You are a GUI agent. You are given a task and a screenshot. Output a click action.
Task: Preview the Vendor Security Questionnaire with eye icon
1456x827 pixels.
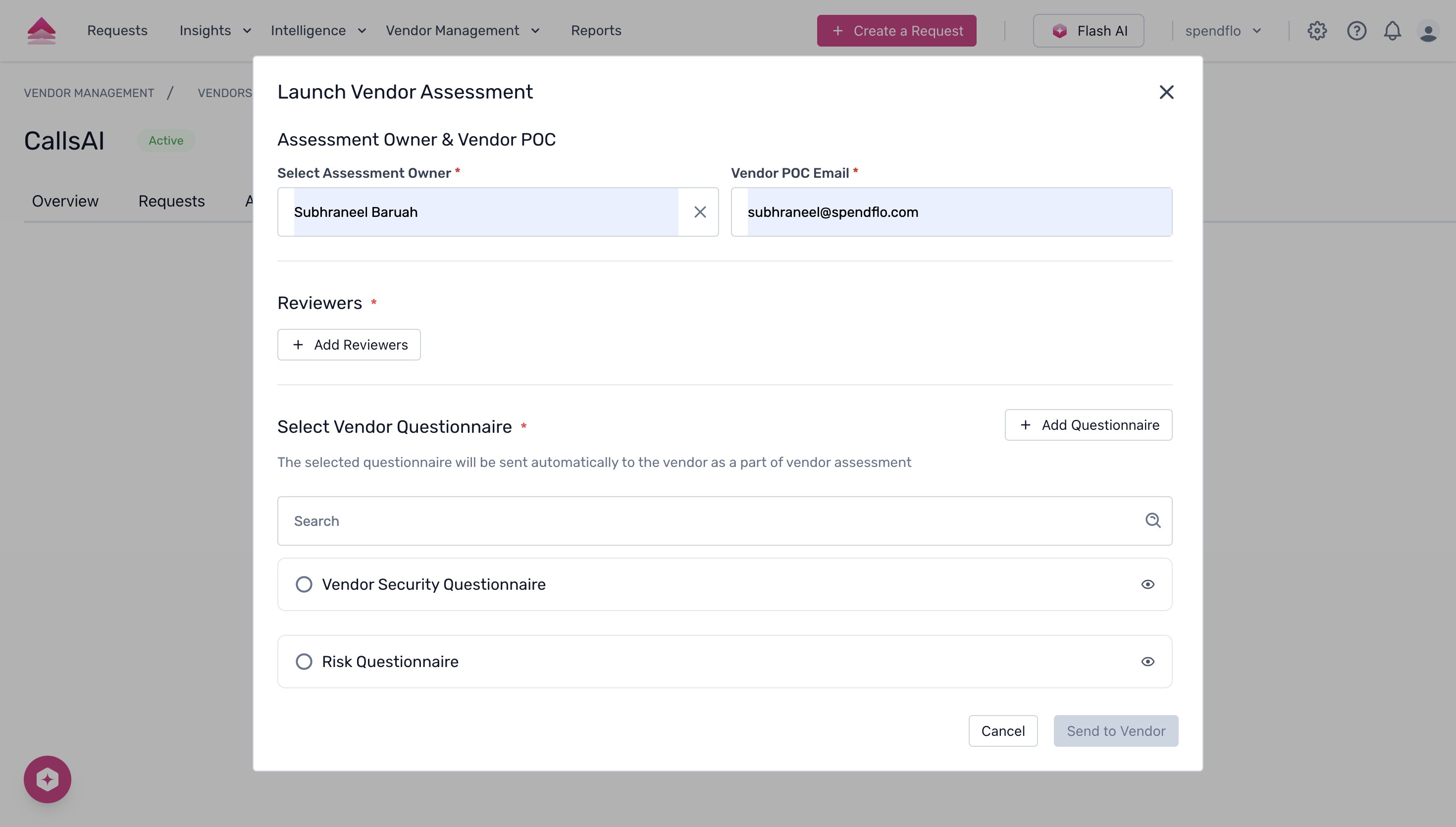pyautogui.click(x=1147, y=584)
